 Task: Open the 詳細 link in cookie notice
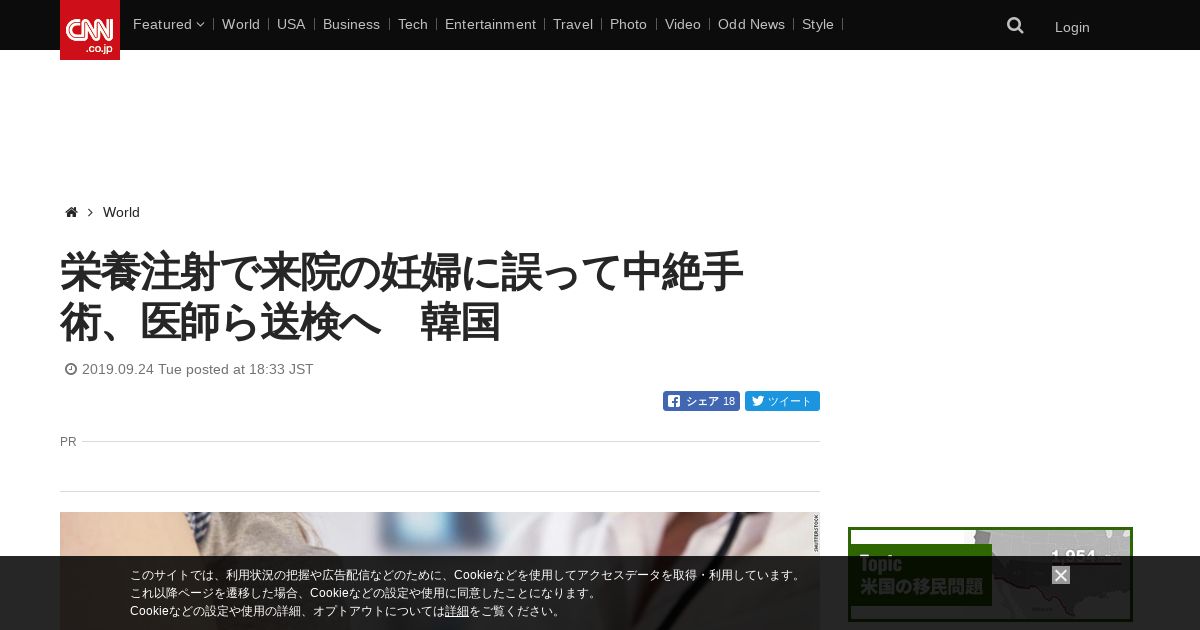point(457,611)
